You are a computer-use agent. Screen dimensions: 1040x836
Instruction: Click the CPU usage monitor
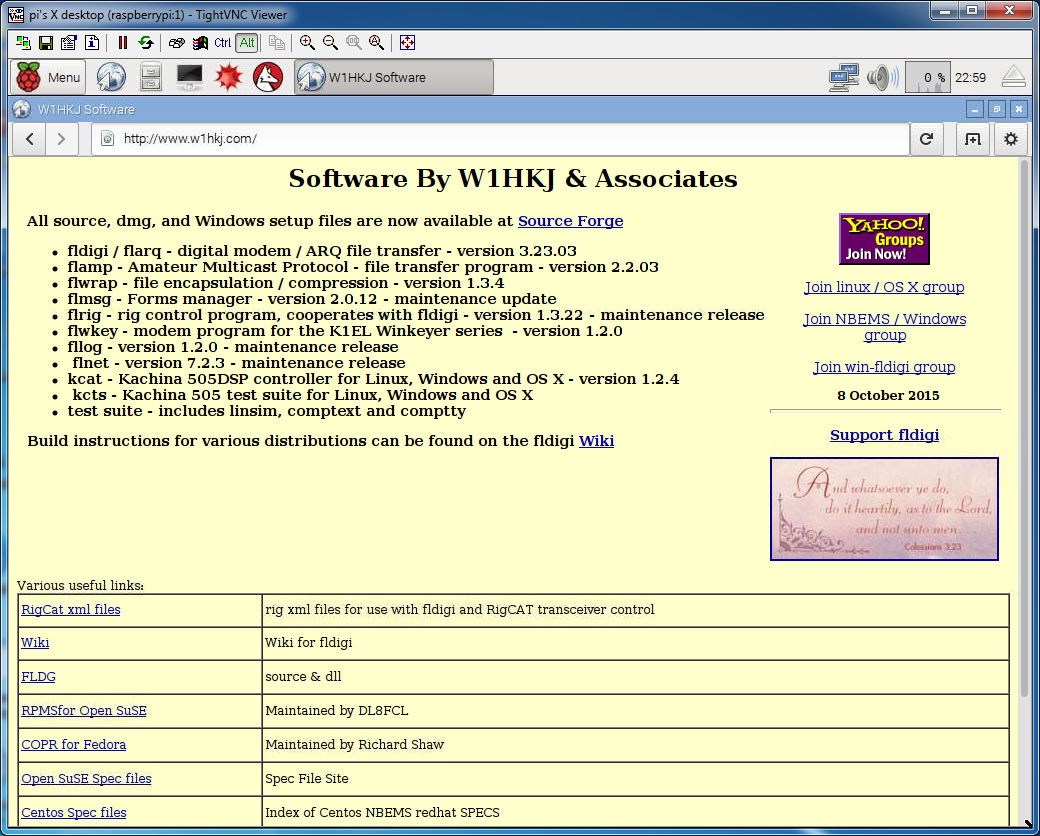(928, 78)
